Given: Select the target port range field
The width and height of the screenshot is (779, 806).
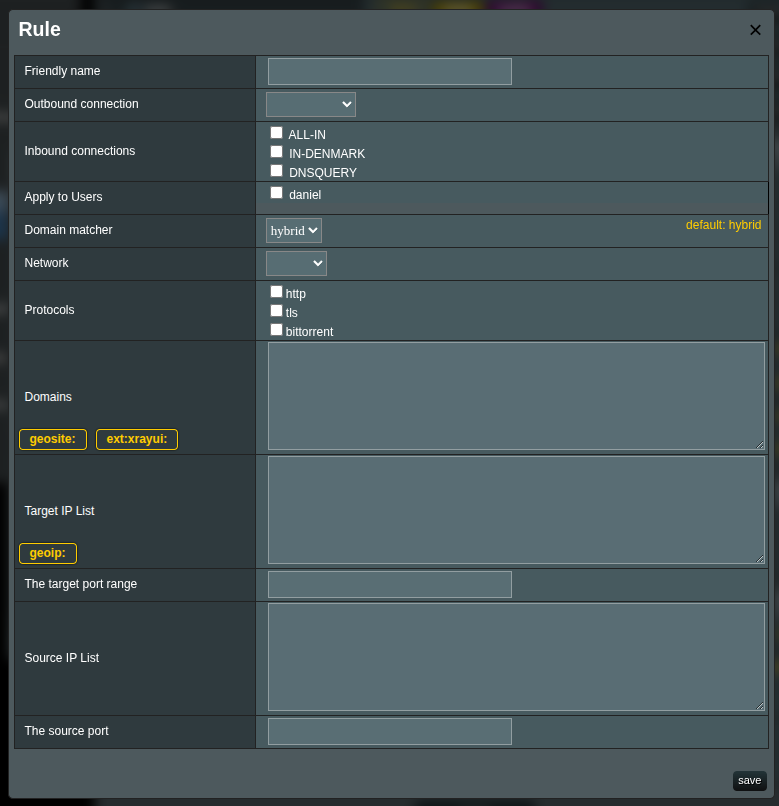Looking at the screenshot, I should 389,584.
